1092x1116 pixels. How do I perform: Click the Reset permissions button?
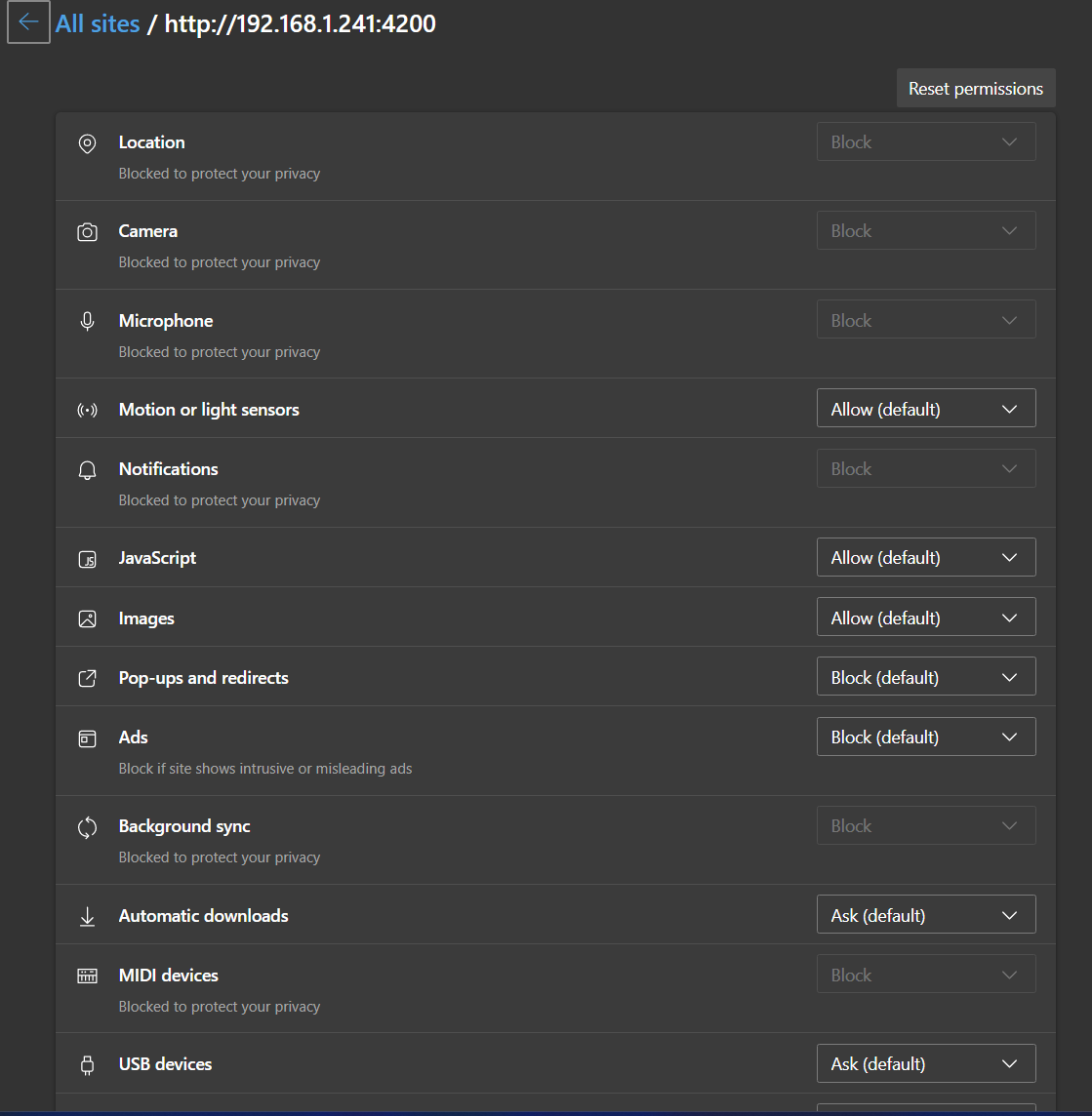point(975,88)
